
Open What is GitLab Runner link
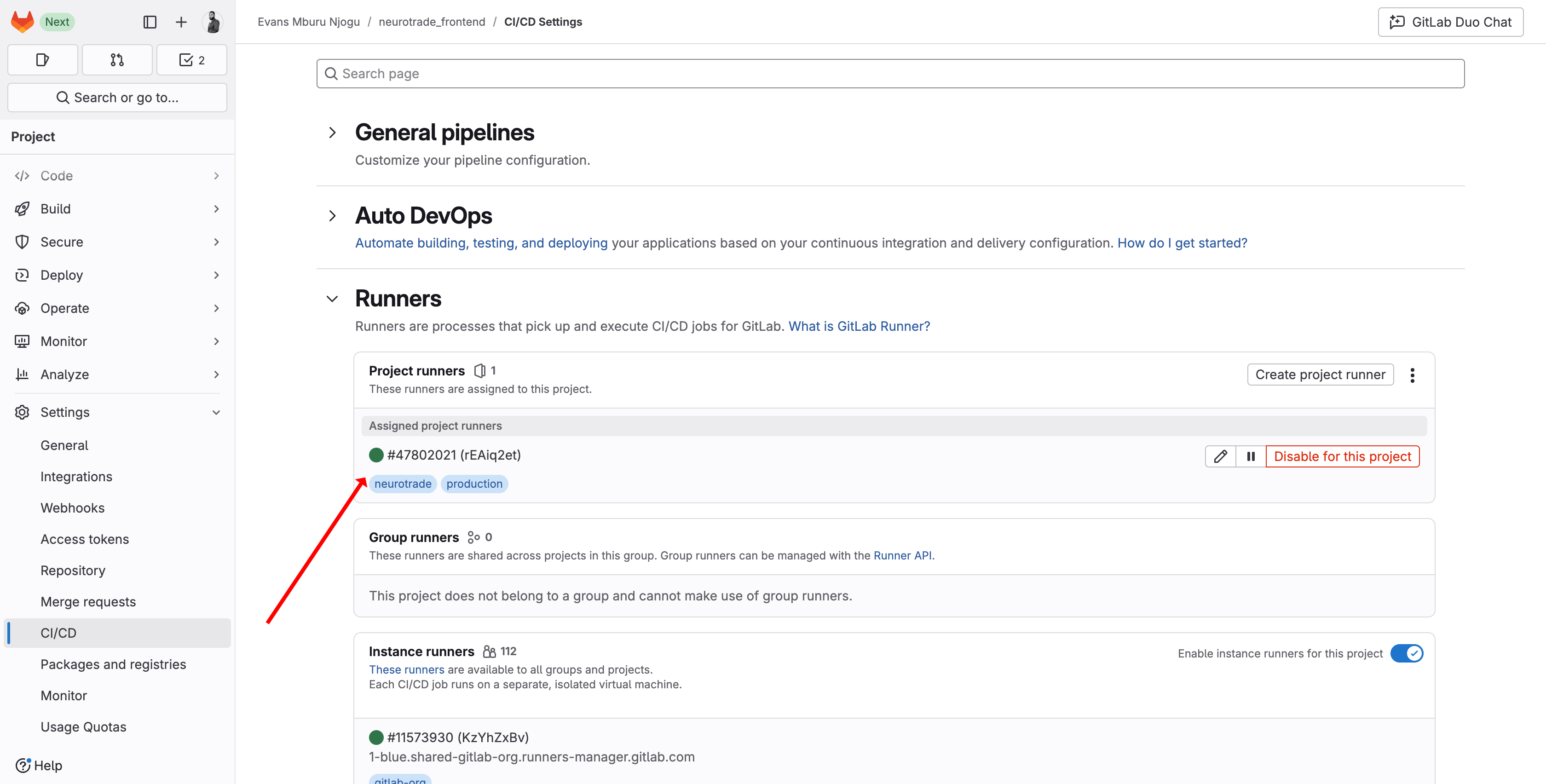[x=859, y=326]
